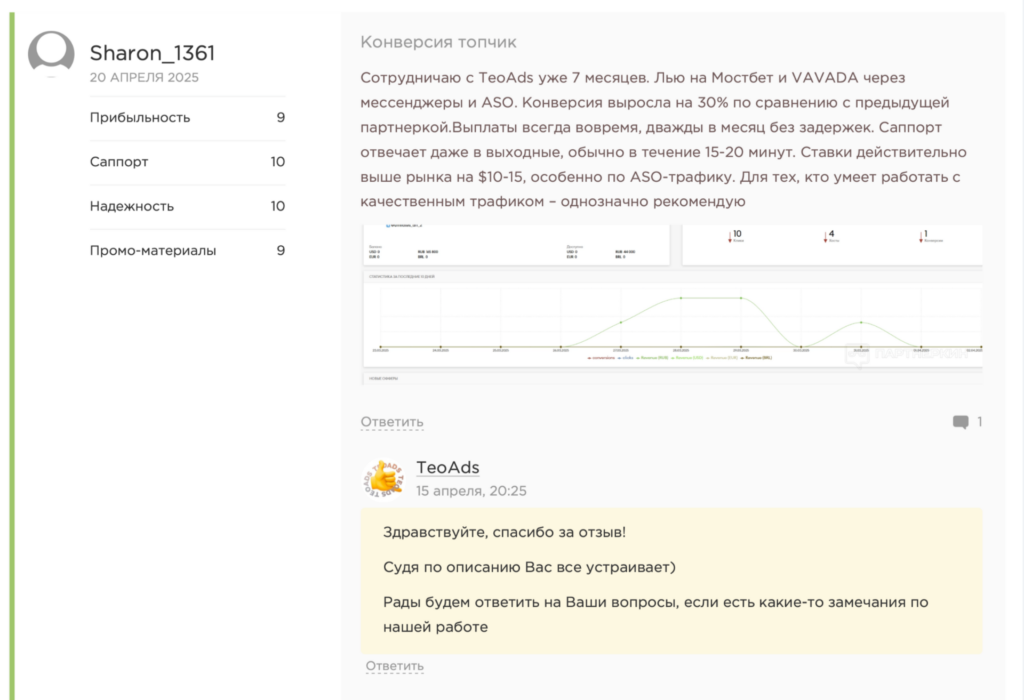
Task: Click the date 20 АПРЕЛЯ 2025
Action: coord(144,77)
